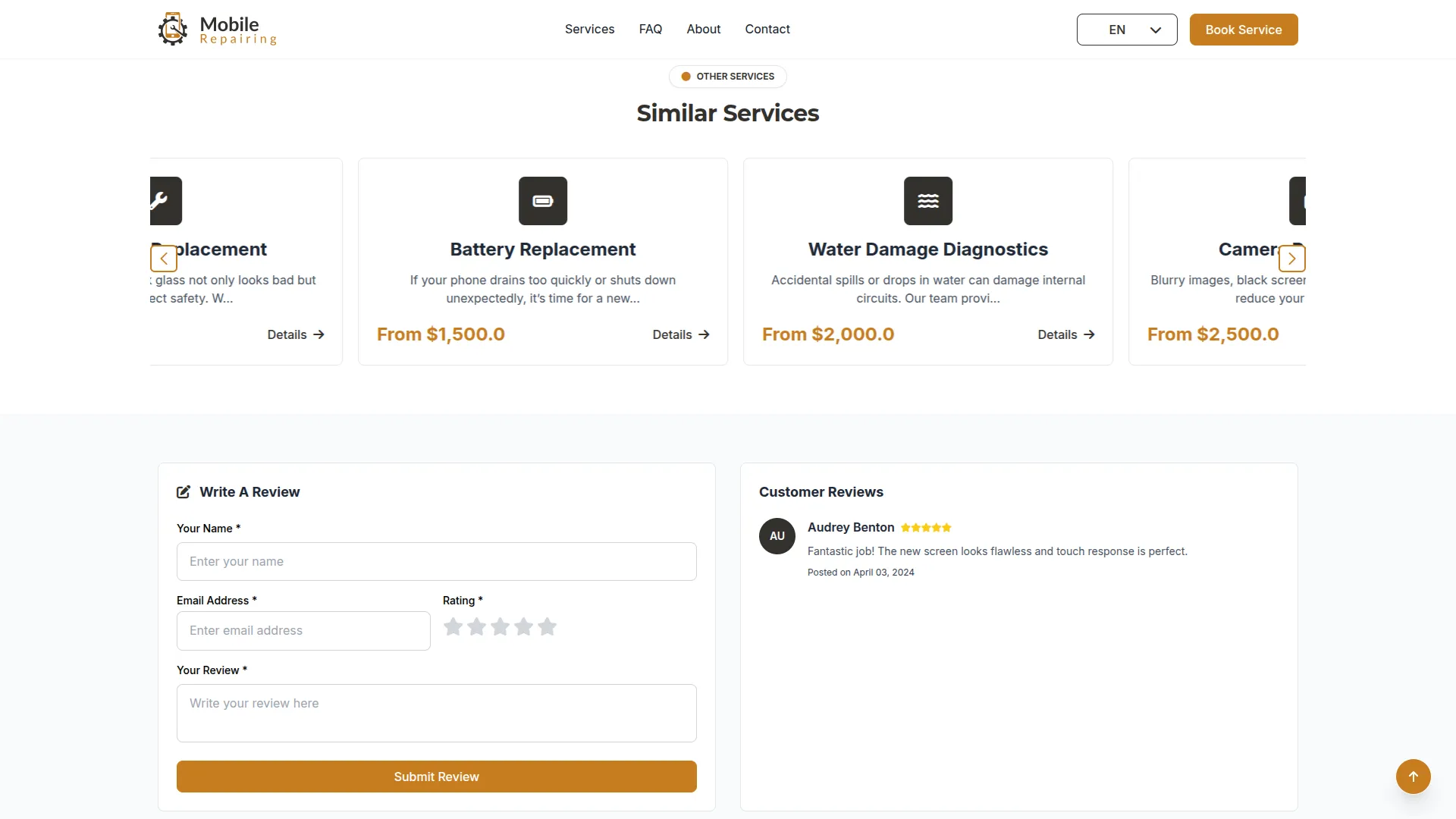1456x819 pixels.
Task: Click the arrow icon next to Battery Replacement Details
Action: click(x=702, y=334)
